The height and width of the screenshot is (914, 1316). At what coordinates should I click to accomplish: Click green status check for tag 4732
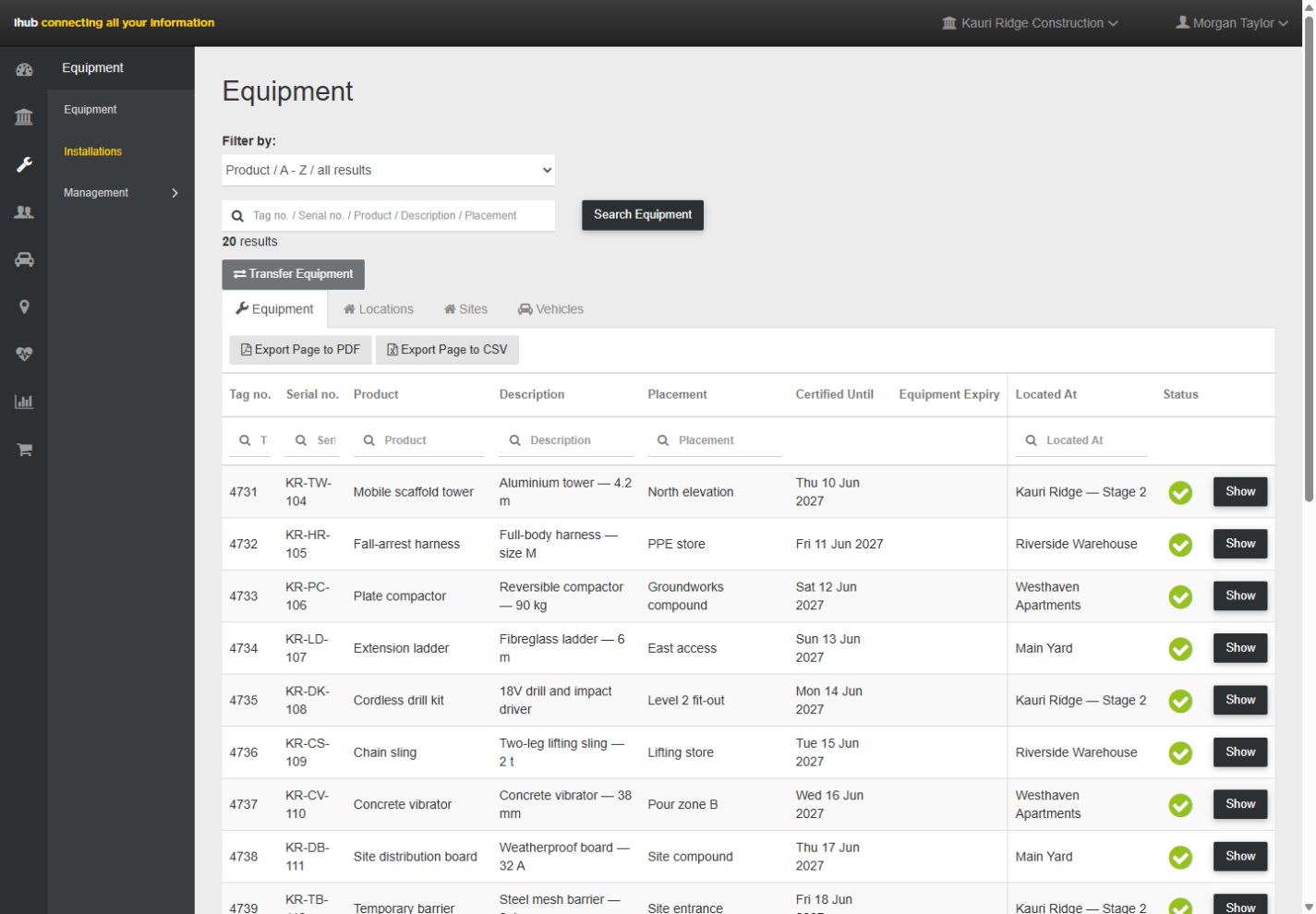[x=1180, y=545]
